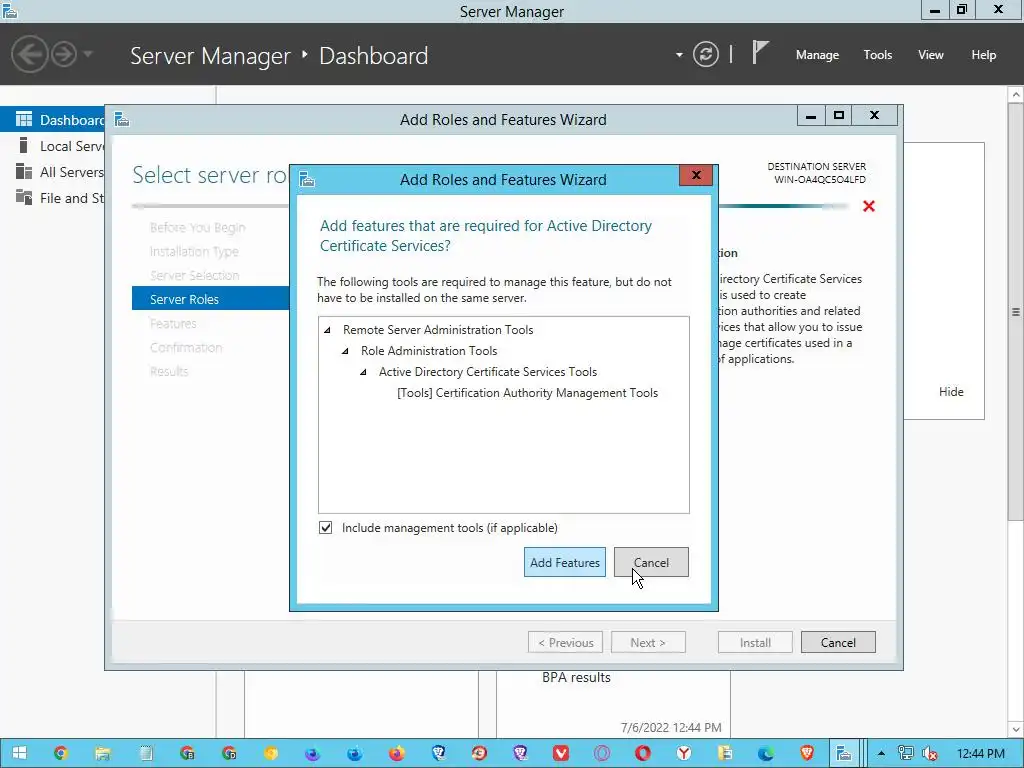Image resolution: width=1024 pixels, height=768 pixels.
Task: Launch Chrome Canary from taskbar
Action: 271,753
